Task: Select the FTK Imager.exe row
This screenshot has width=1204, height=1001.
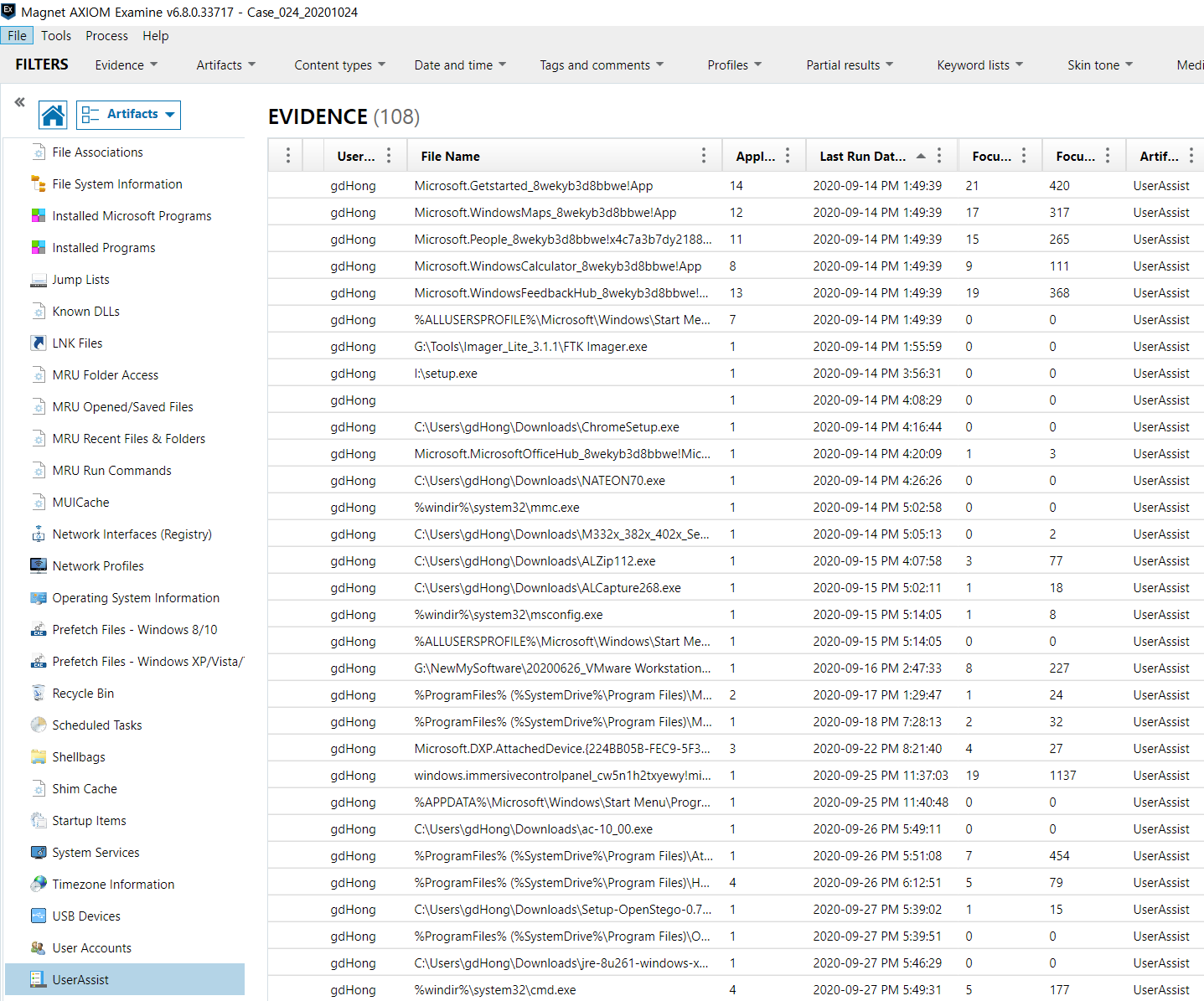Action: (x=736, y=347)
